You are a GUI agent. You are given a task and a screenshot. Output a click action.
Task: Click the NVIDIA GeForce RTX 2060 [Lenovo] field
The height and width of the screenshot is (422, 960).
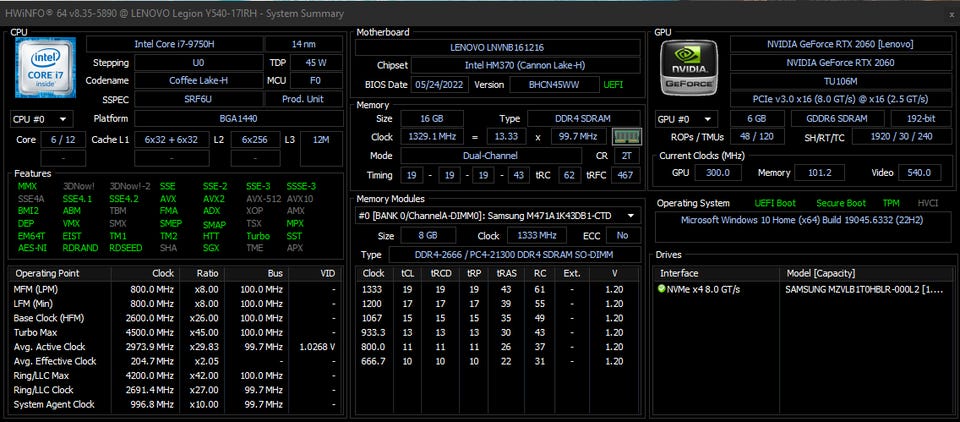[x=840, y=44]
